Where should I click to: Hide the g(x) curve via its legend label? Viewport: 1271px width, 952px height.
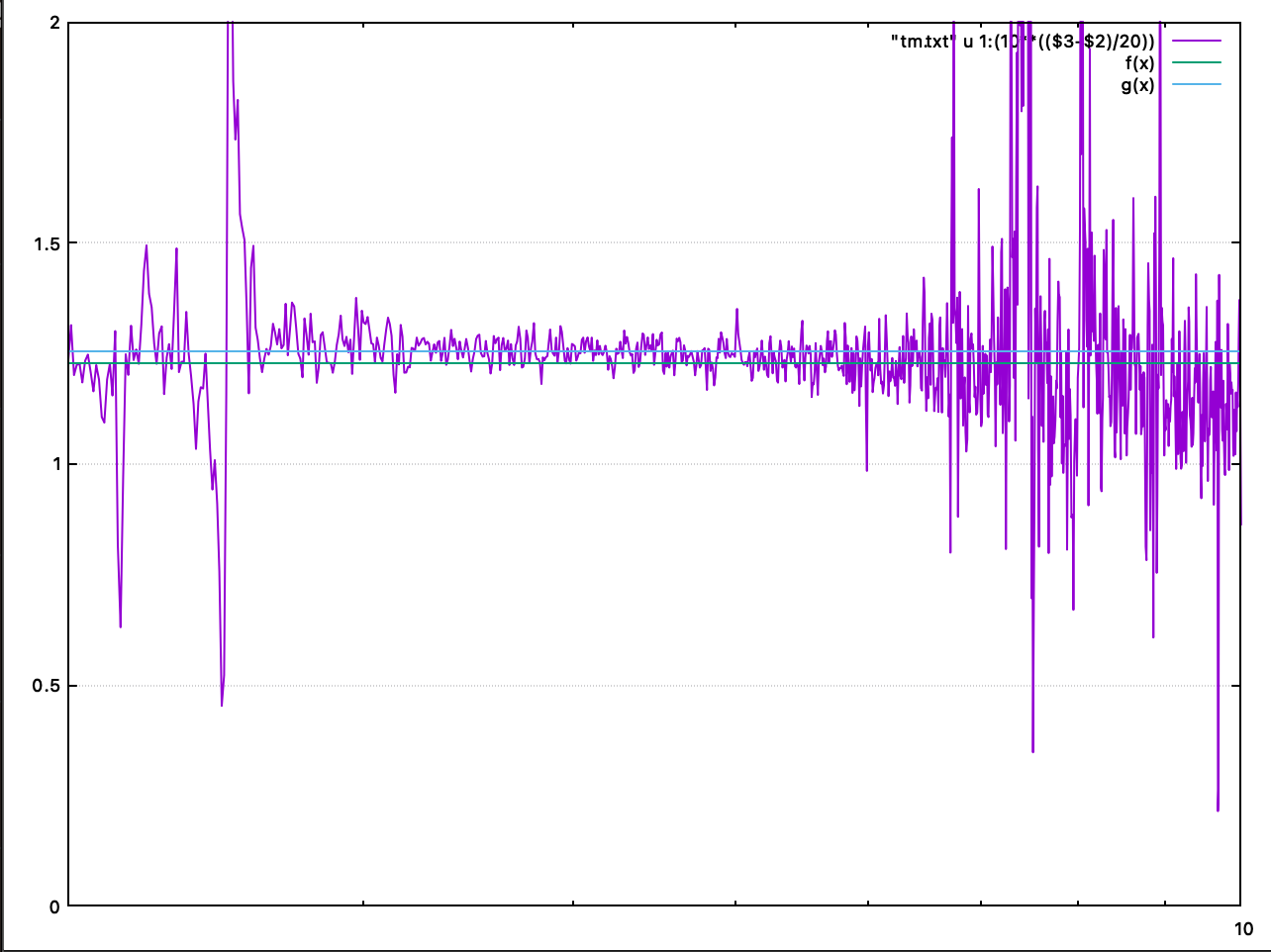click(x=1136, y=85)
